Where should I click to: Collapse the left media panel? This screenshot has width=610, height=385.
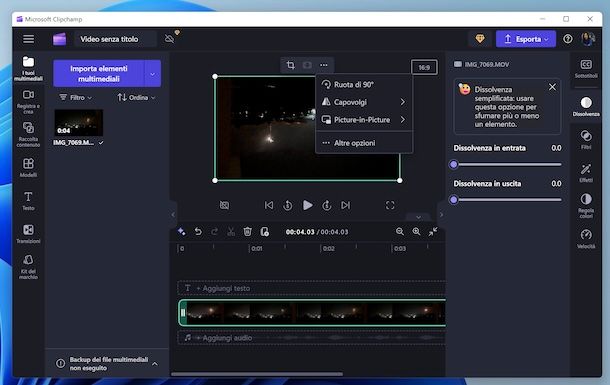173,214
